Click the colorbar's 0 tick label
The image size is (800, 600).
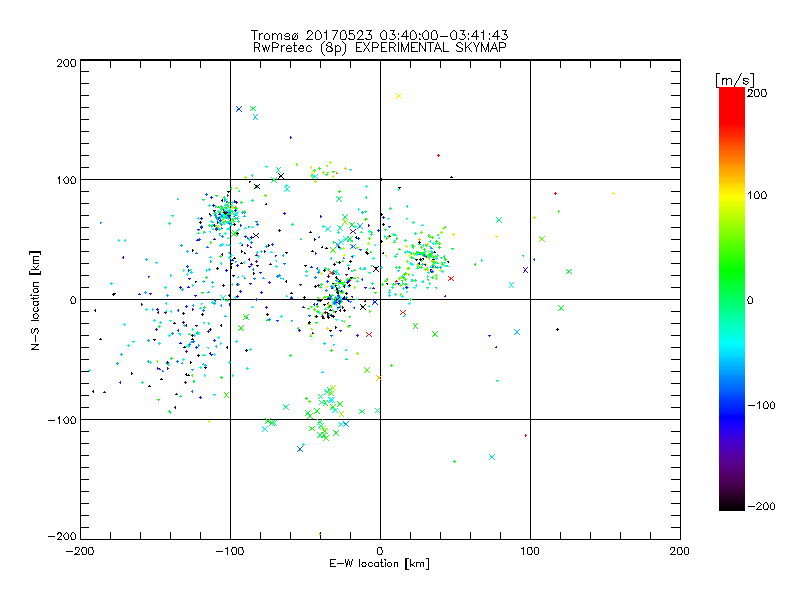(x=750, y=300)
